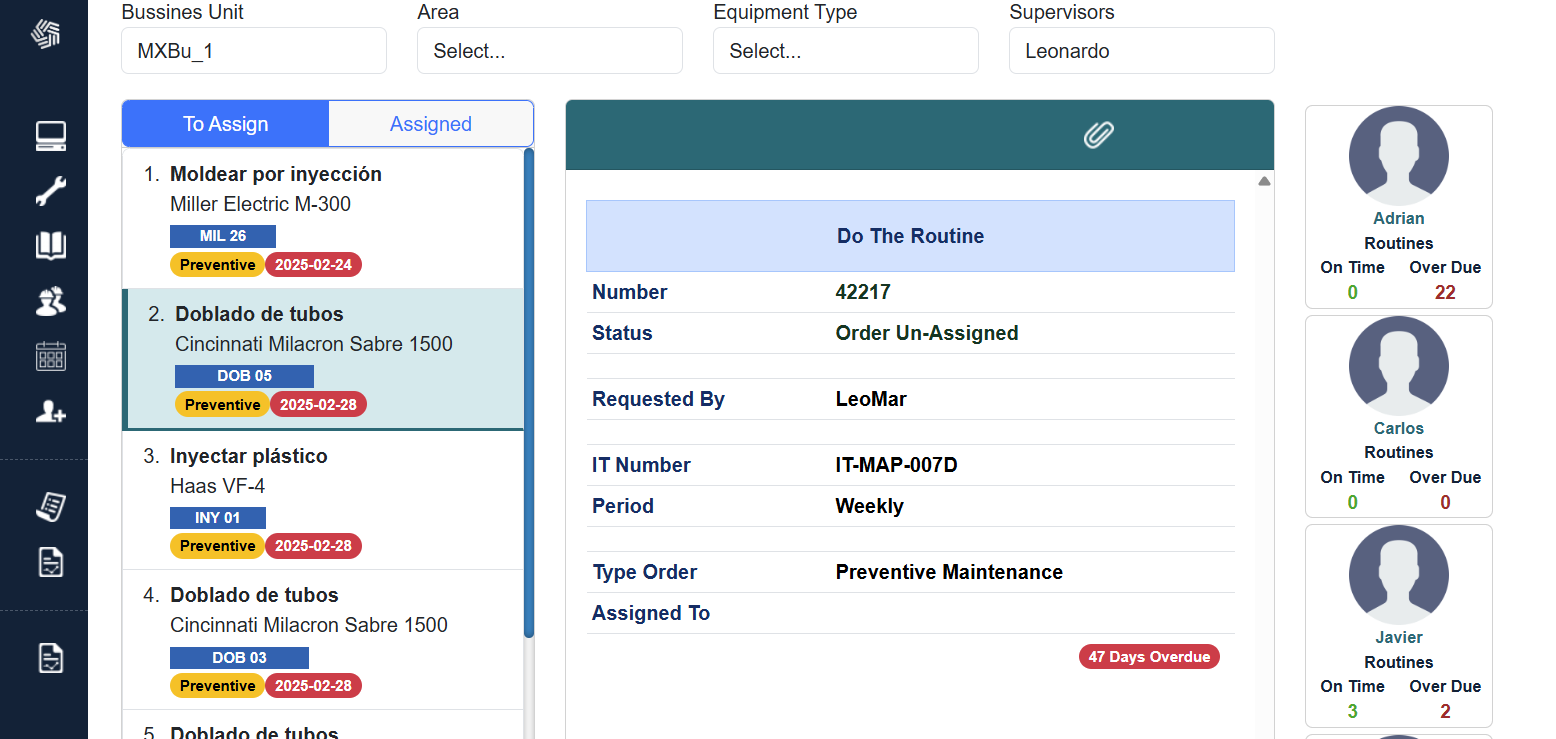Click the Carlos technician name
Image resolution: width=1556 pixels, height=739 pixels.
point(1398,428)
